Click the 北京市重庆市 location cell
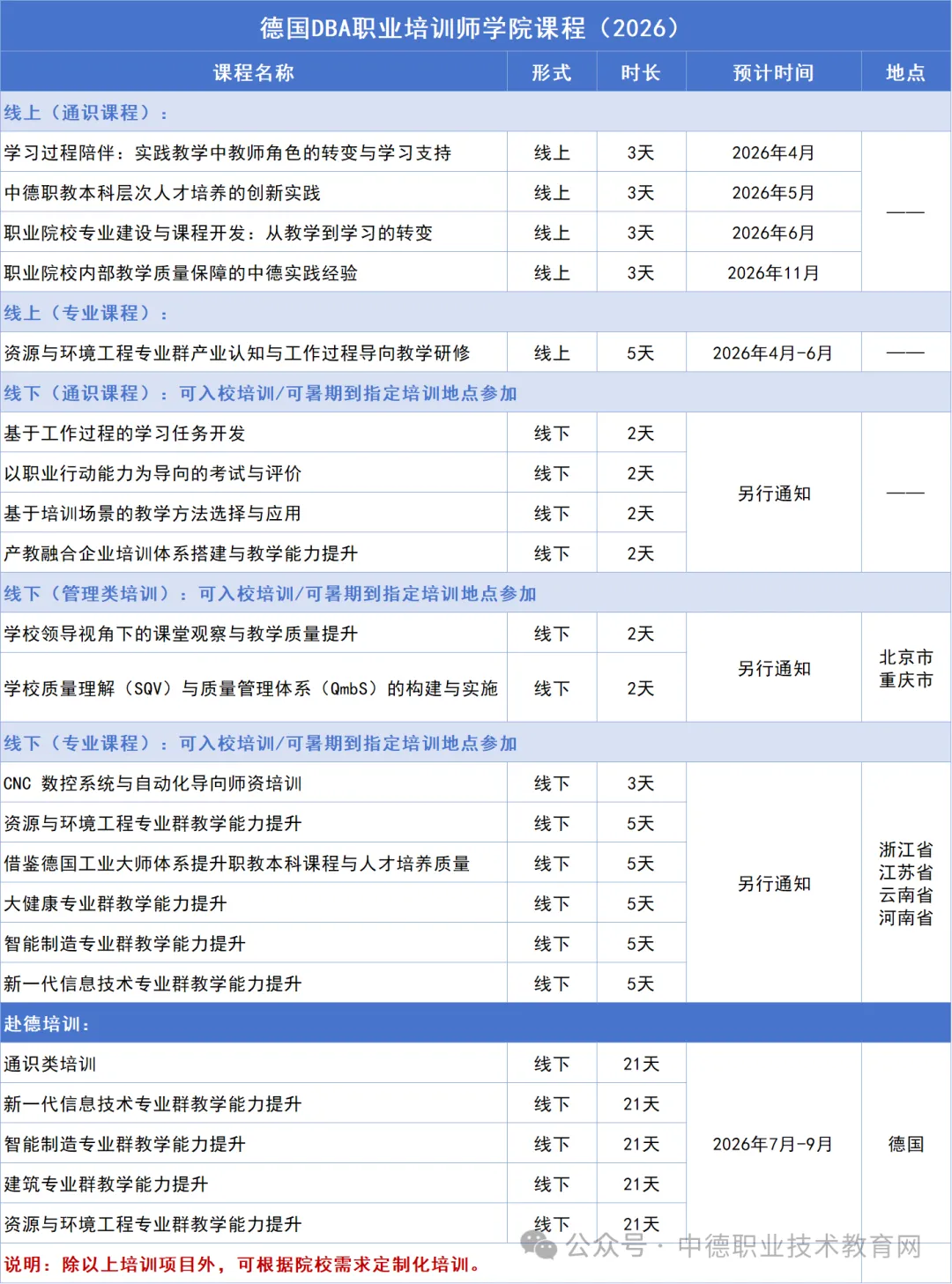The width and height of the screenshot is (952, 1284). 904,668
